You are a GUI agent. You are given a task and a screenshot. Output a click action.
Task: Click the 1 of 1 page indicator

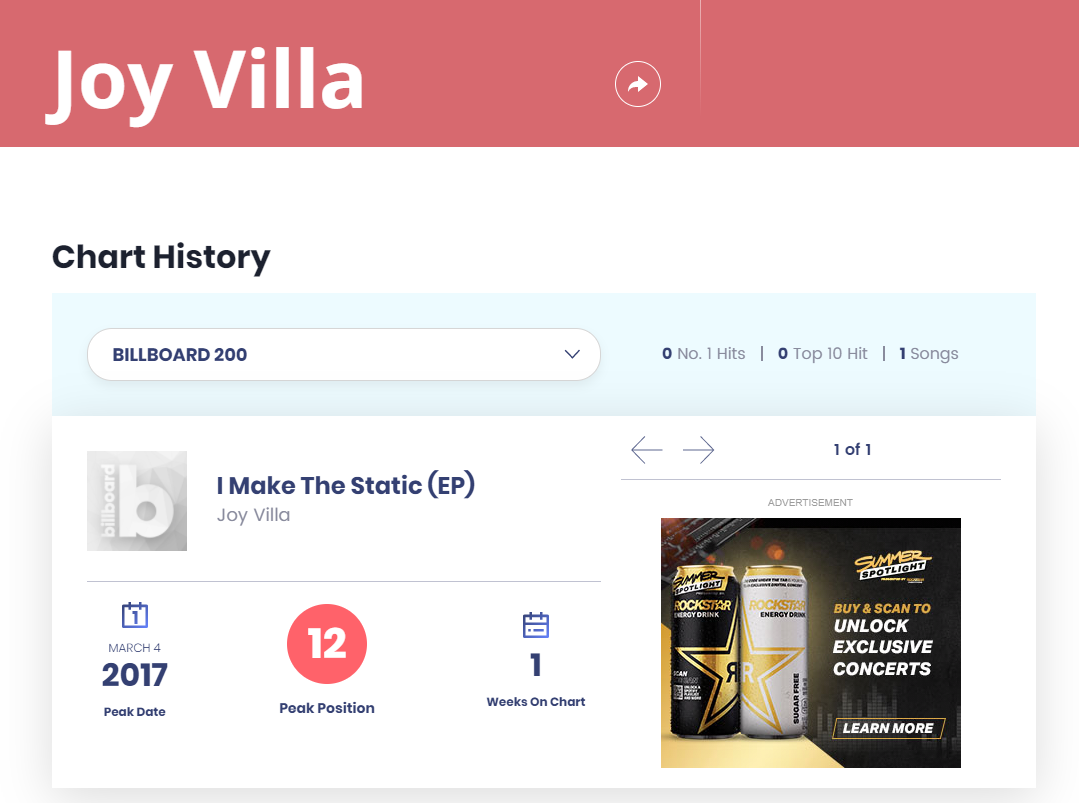coord(852,450)
